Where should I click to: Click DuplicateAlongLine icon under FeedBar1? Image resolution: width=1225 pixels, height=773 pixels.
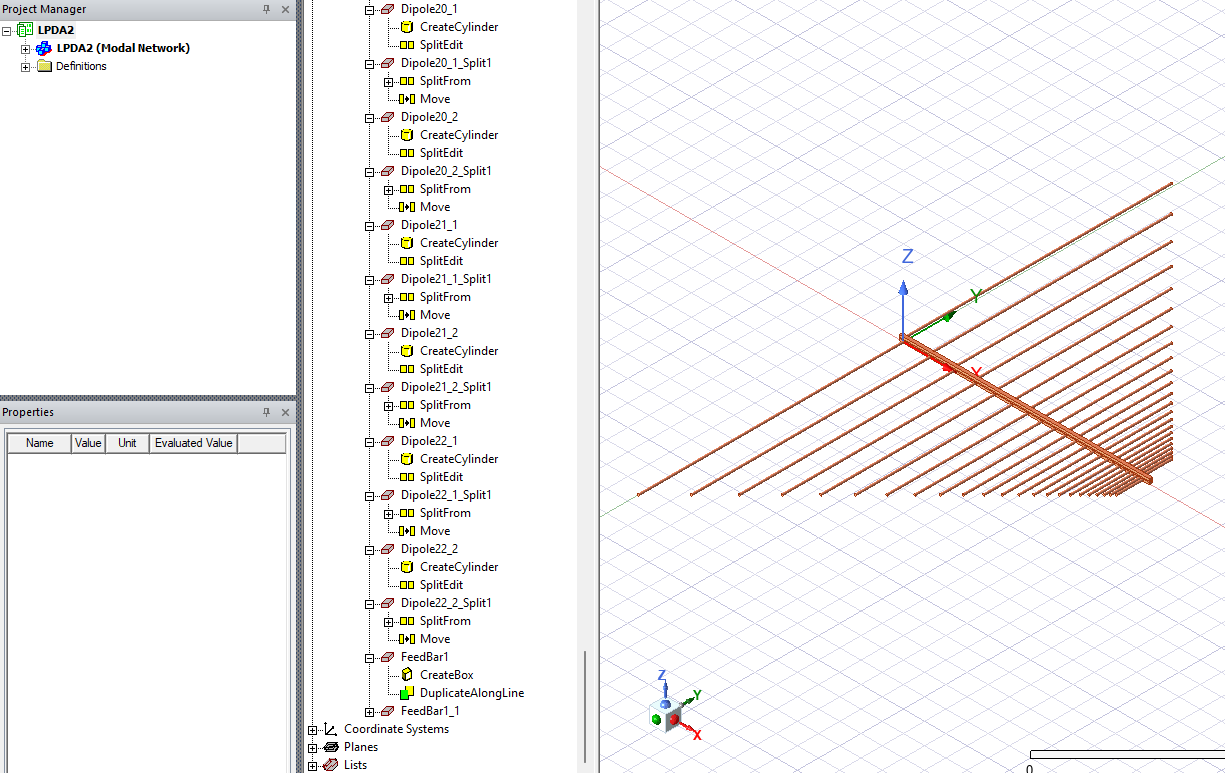pyautogui.click(x=407, y=693)
